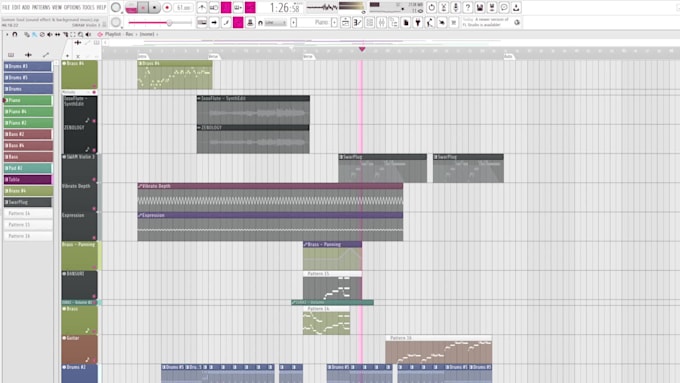Select Table pattern in picker
The width and height of the screenshot is (680, 383).
coord(28,179)
